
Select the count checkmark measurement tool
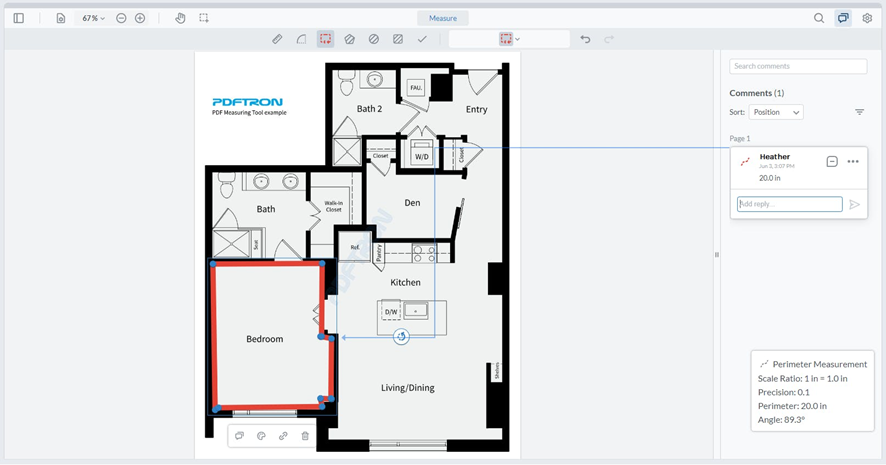pos(422,39)
